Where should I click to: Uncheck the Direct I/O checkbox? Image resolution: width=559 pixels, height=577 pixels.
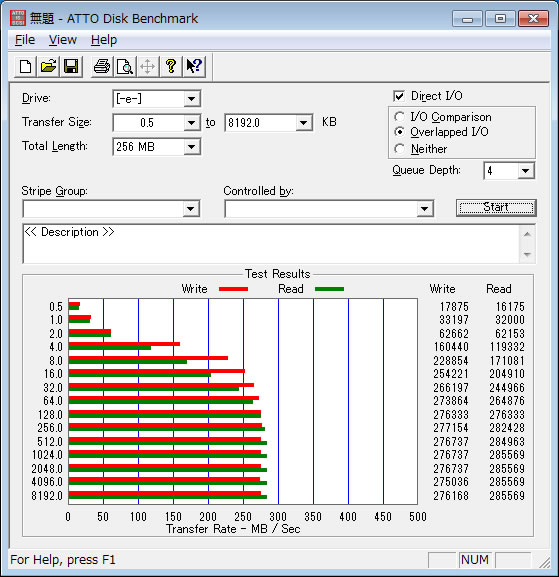399,96
